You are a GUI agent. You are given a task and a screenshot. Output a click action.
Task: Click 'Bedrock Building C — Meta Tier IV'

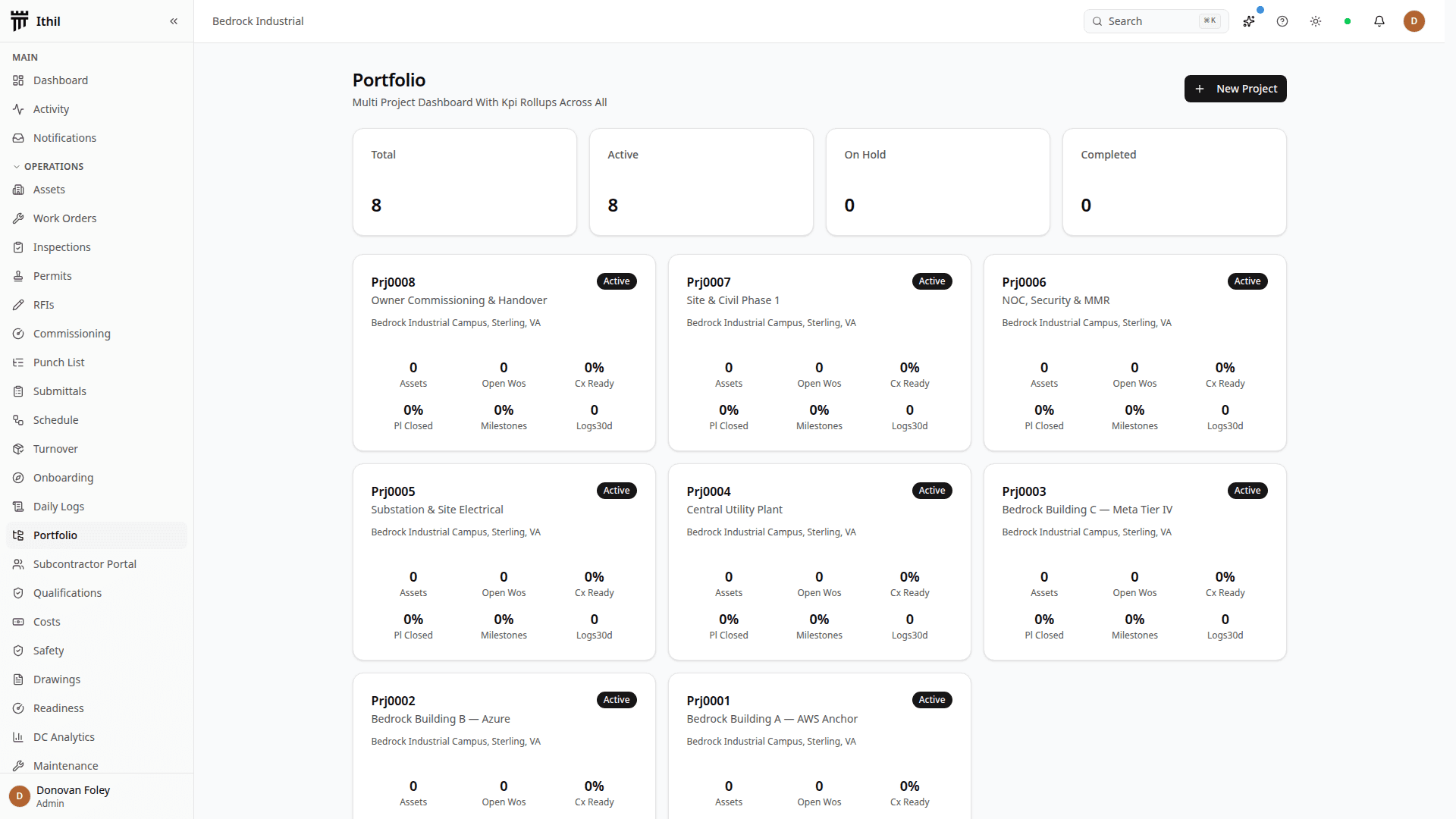(1087, 510)
